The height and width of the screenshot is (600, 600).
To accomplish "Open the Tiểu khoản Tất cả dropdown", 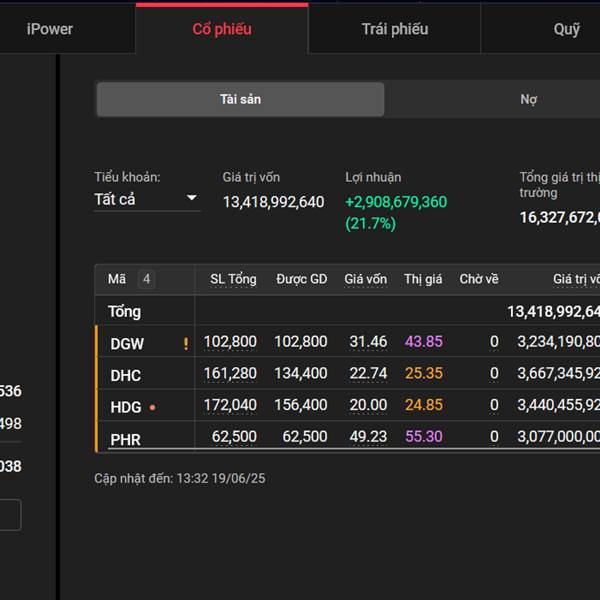I will point(147,199).
